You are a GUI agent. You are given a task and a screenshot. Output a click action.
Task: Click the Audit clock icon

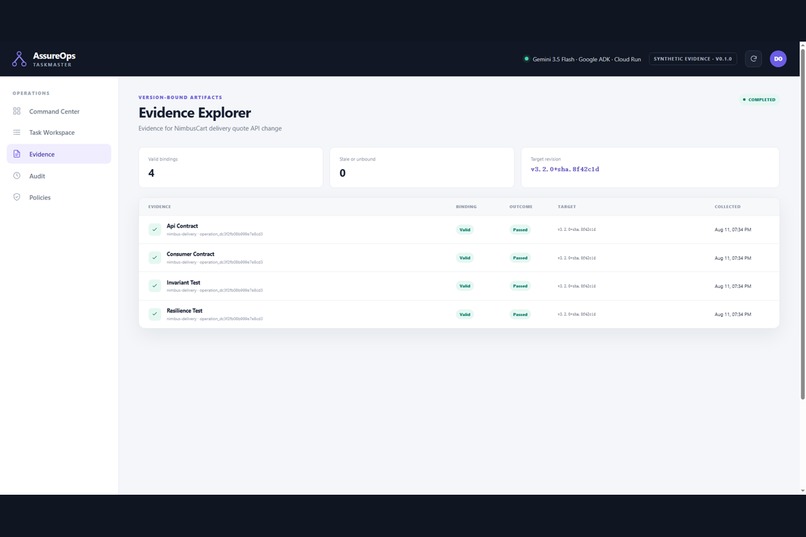click(16, 176)
